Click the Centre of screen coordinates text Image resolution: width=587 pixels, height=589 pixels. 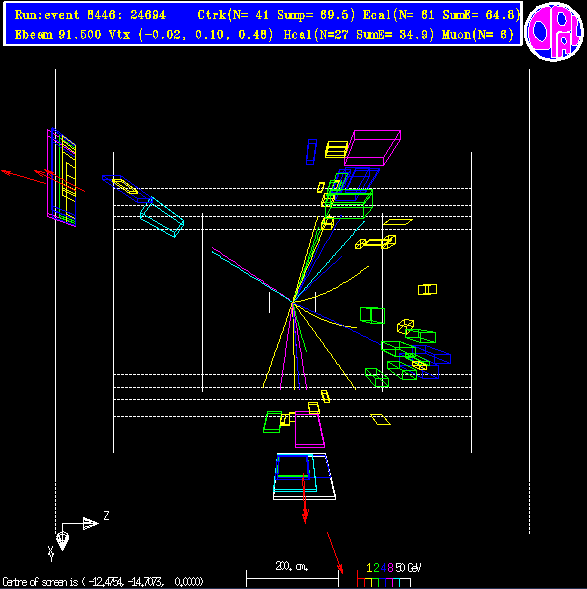[x=103, y=582]
